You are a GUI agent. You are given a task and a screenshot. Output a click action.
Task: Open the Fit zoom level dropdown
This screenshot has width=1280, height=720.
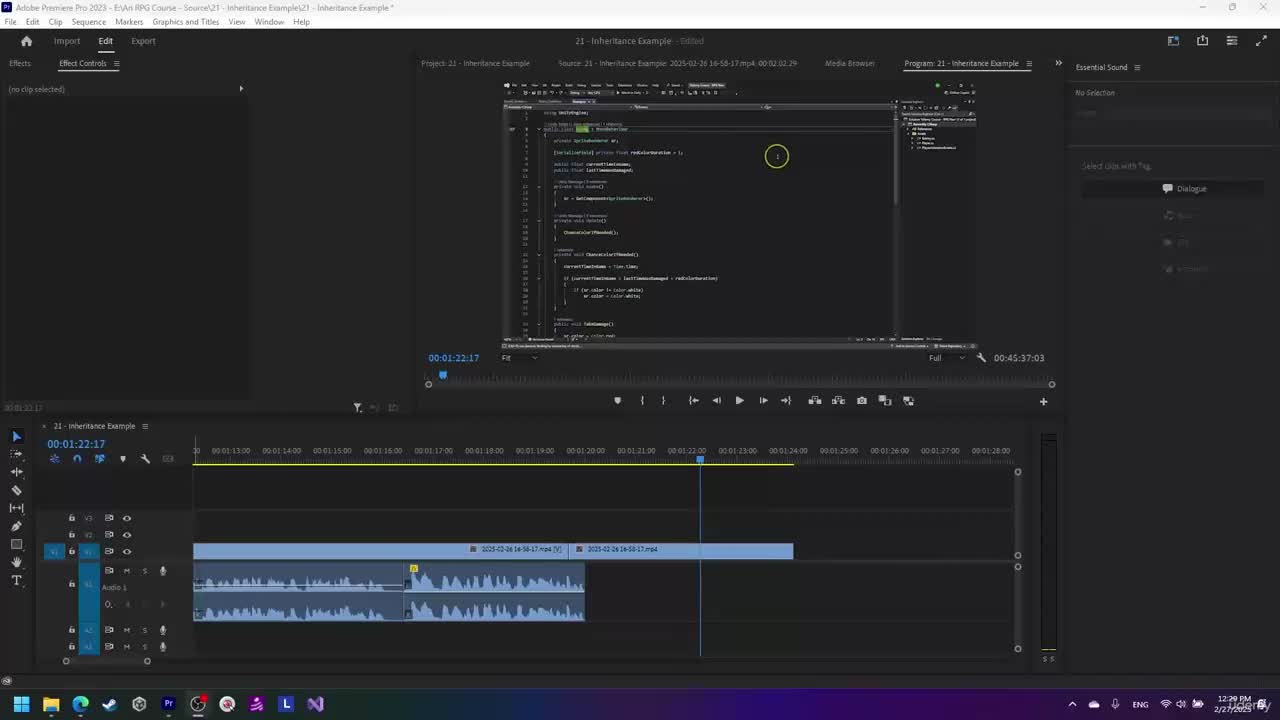pos(518,358)
